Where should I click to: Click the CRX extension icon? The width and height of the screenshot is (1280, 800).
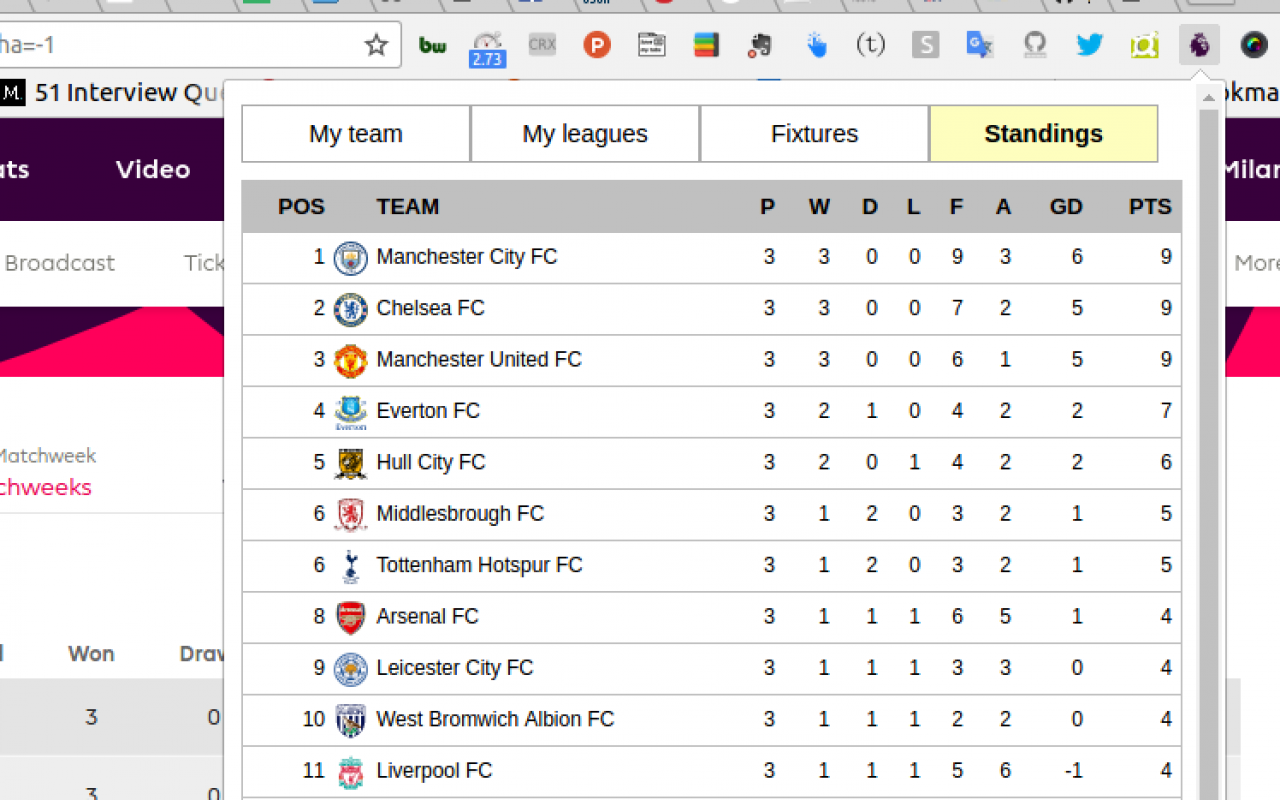tap(542, 44)
